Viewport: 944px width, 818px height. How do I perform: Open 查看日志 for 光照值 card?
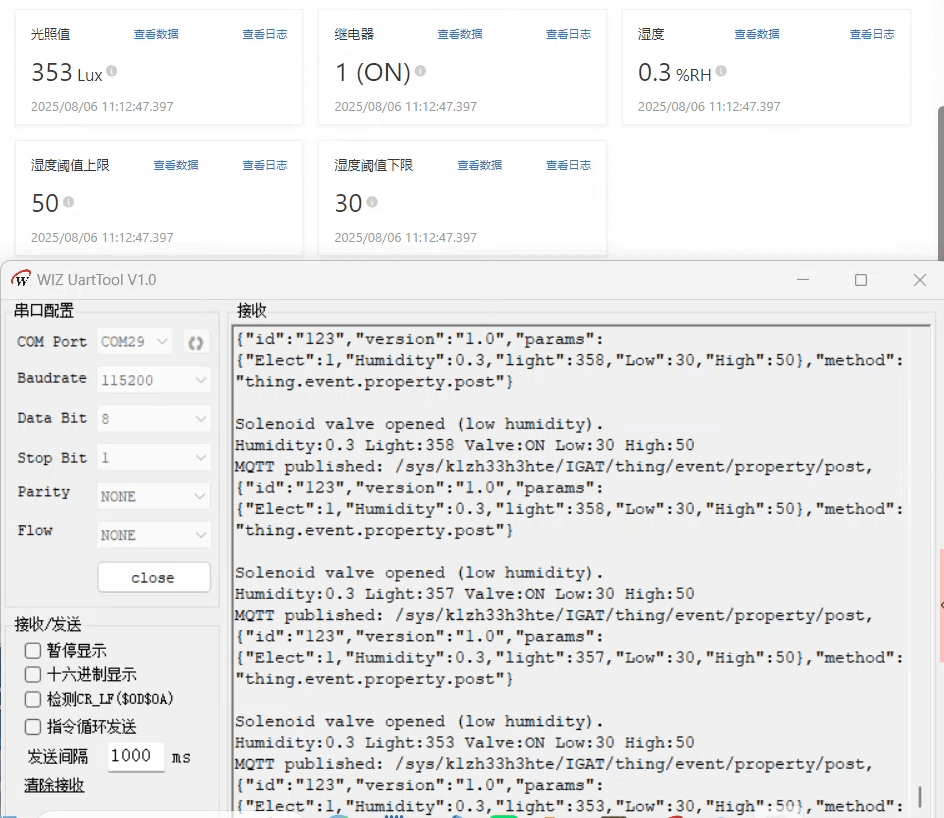(265, 34)
